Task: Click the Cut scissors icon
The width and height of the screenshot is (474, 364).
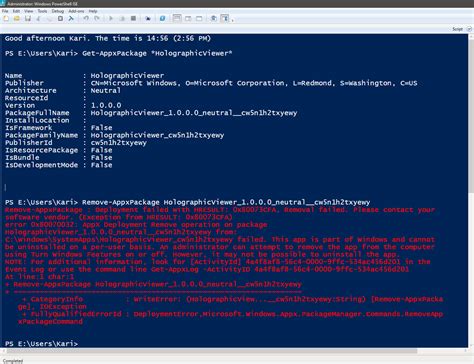Action: point(38,18)
